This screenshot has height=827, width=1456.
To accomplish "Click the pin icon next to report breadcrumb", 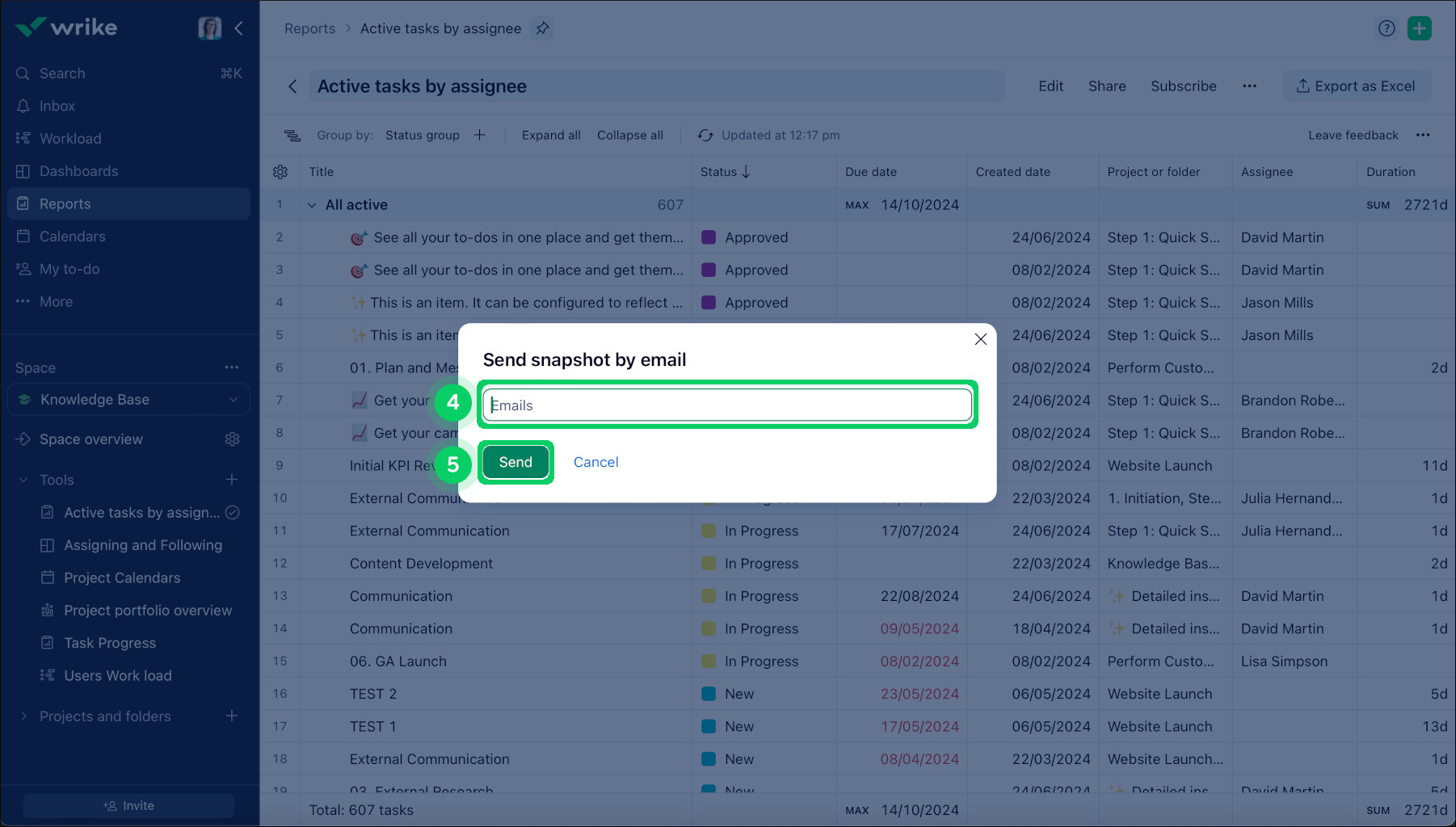I will [542, 28].
